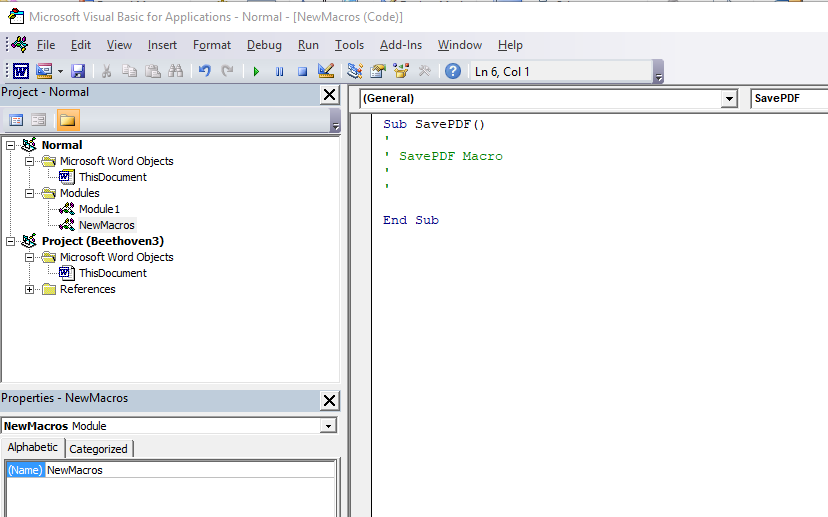Image resolution: width=828 pixels, height=517 pixels.
Task: Open the Toolbox icon
Action: (424, 71)
